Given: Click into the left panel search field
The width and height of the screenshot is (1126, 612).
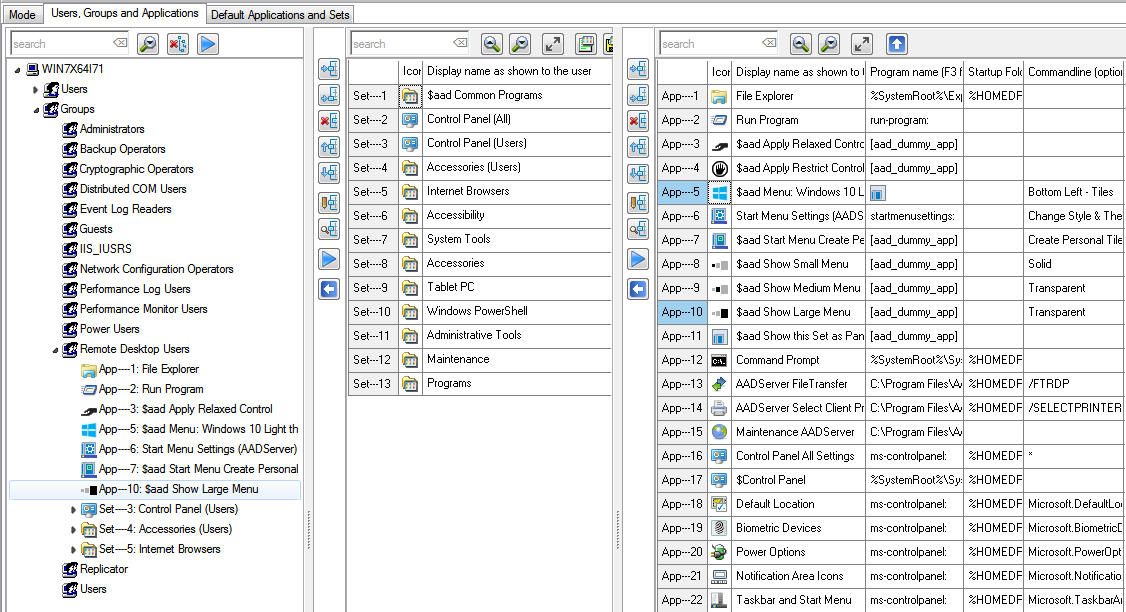Looking at the screenshot, I should (x=60, y=44).
